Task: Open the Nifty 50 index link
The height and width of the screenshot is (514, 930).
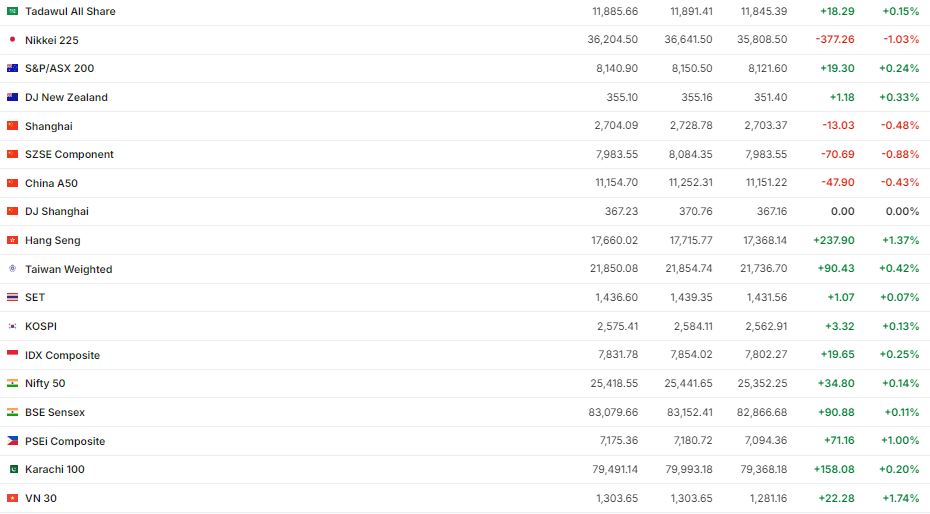Action: click(45, 383)
